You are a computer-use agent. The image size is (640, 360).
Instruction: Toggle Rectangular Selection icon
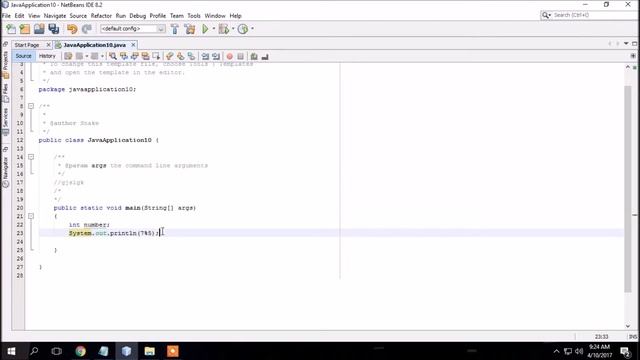coord(156,56)
